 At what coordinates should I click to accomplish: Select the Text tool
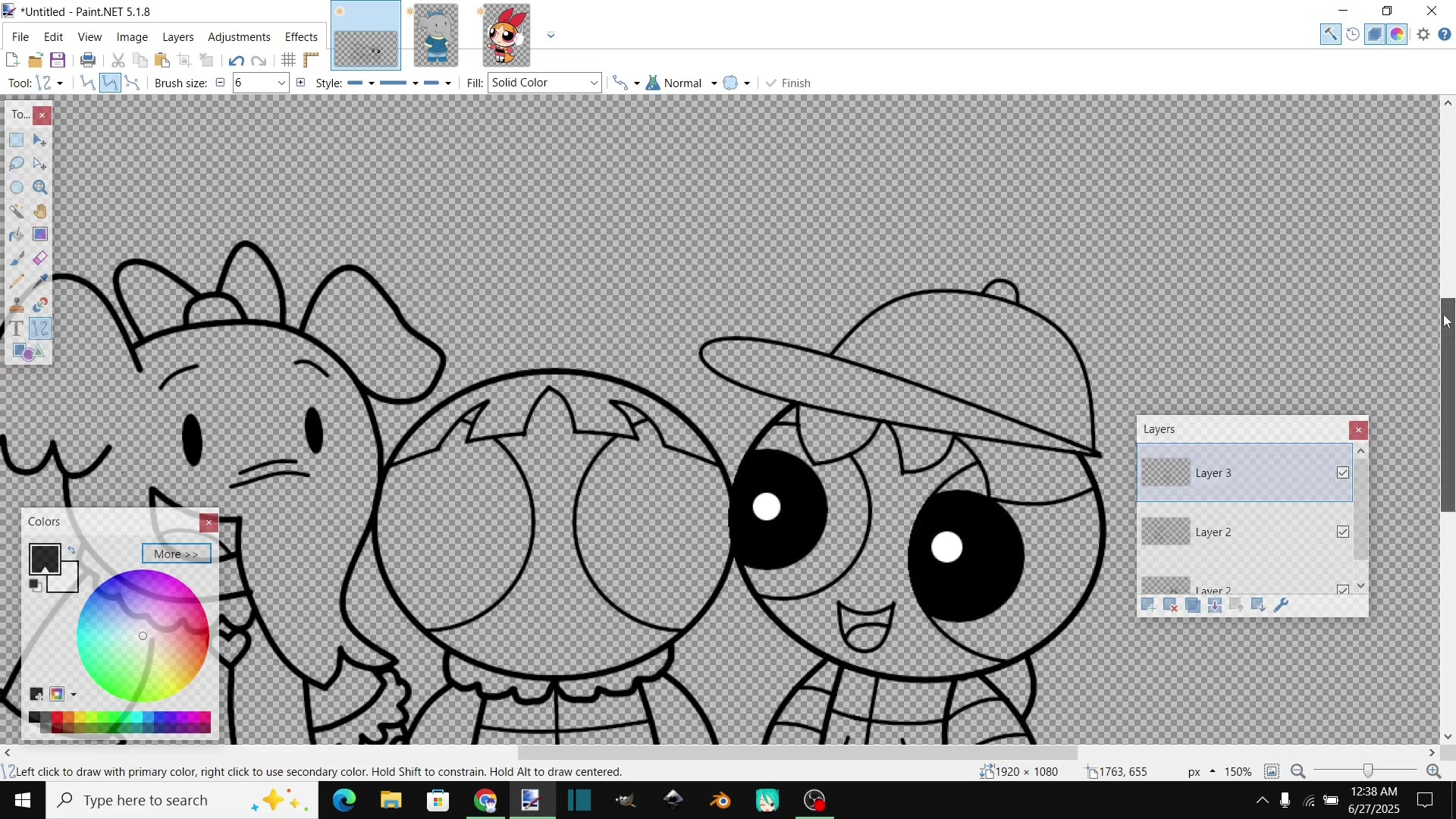[17, 328]
